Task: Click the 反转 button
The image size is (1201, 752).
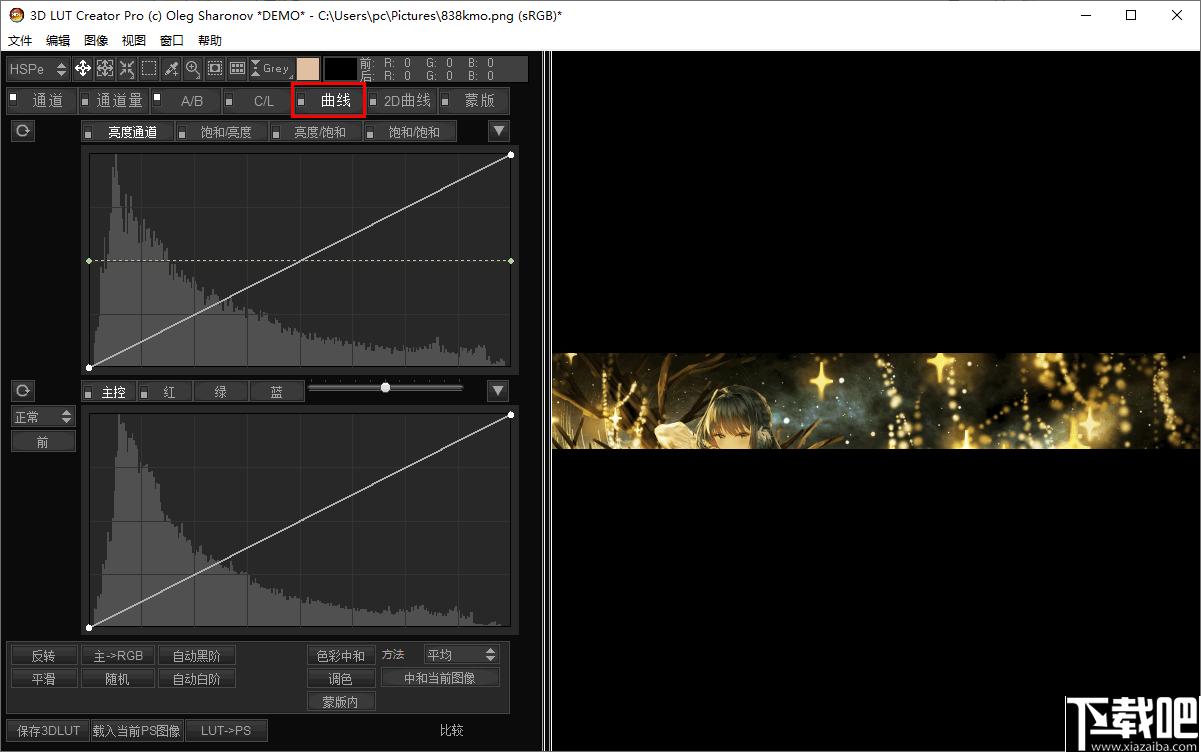Action: [x=43, y=656]
